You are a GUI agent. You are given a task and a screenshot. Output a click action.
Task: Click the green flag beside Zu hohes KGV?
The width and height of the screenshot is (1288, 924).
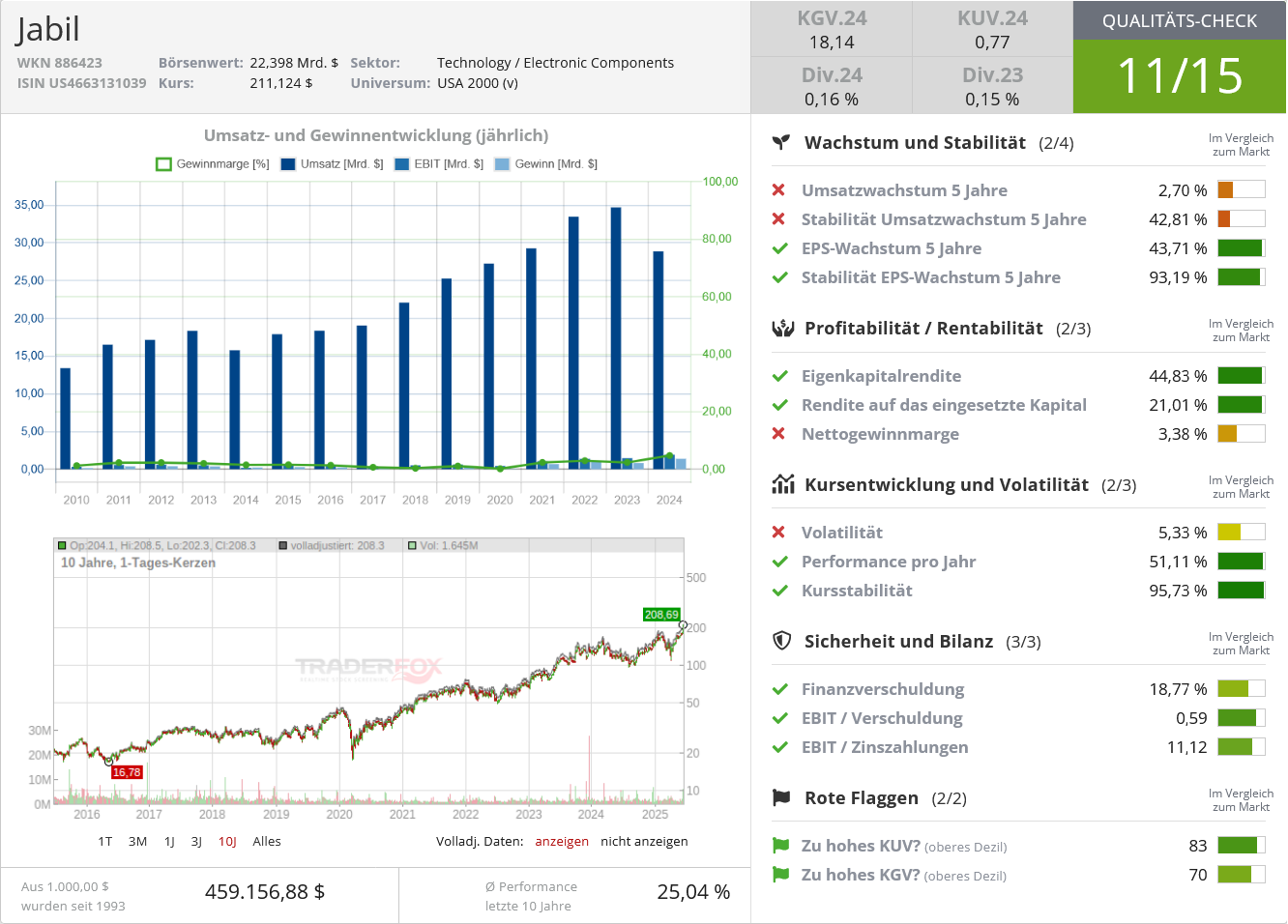pyautogui.click(x=781, y=875)
